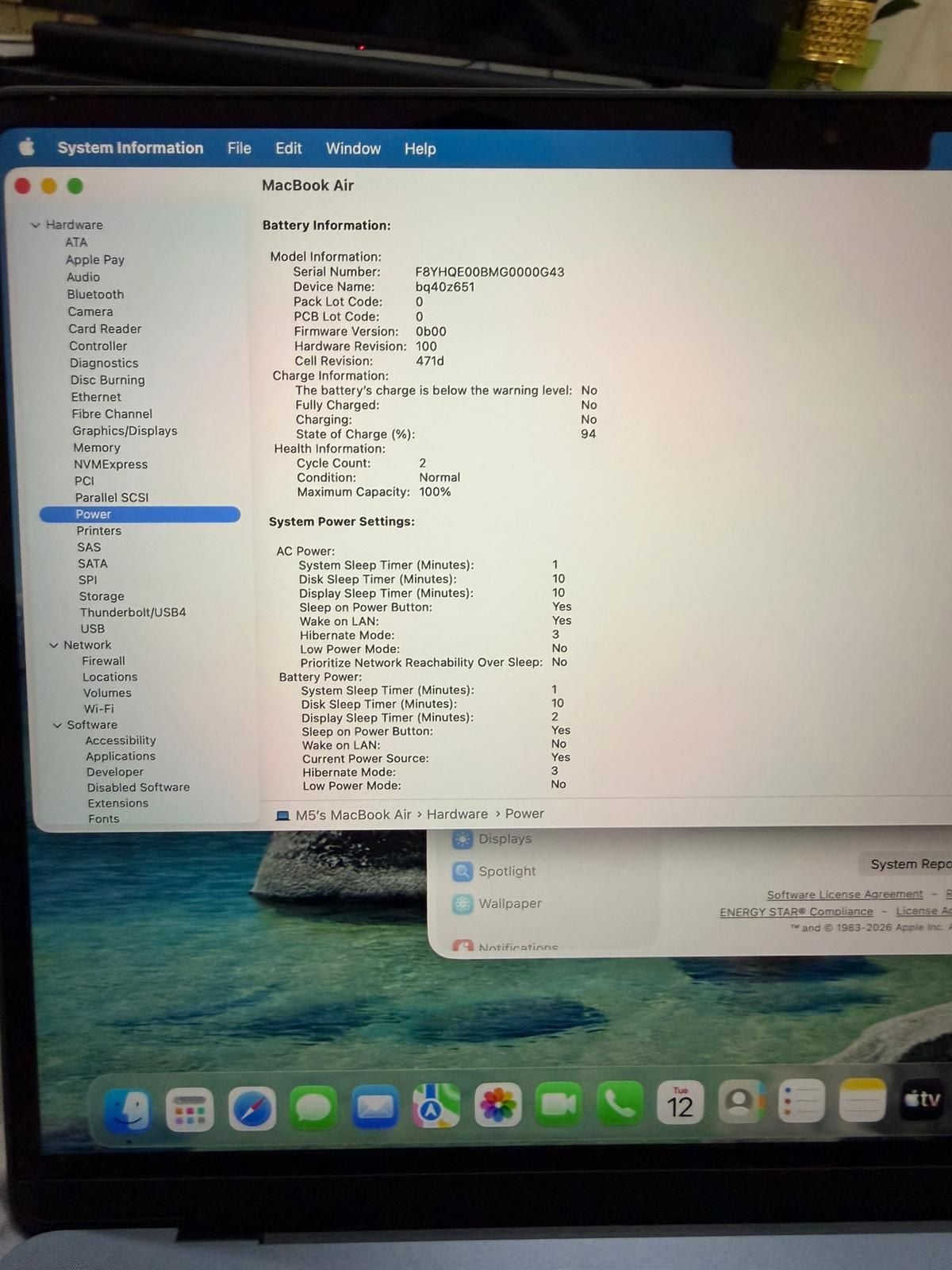Open Finder from the Dock

pos(128,1109)
